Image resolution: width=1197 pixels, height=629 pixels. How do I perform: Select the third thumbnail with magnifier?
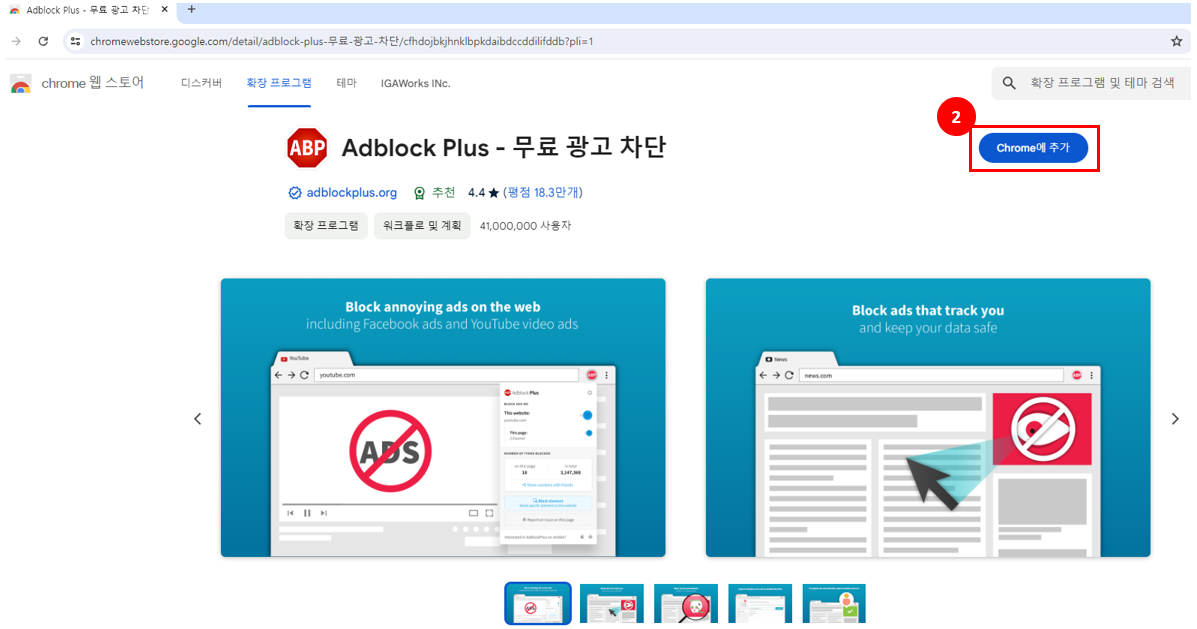coord(686,603)
